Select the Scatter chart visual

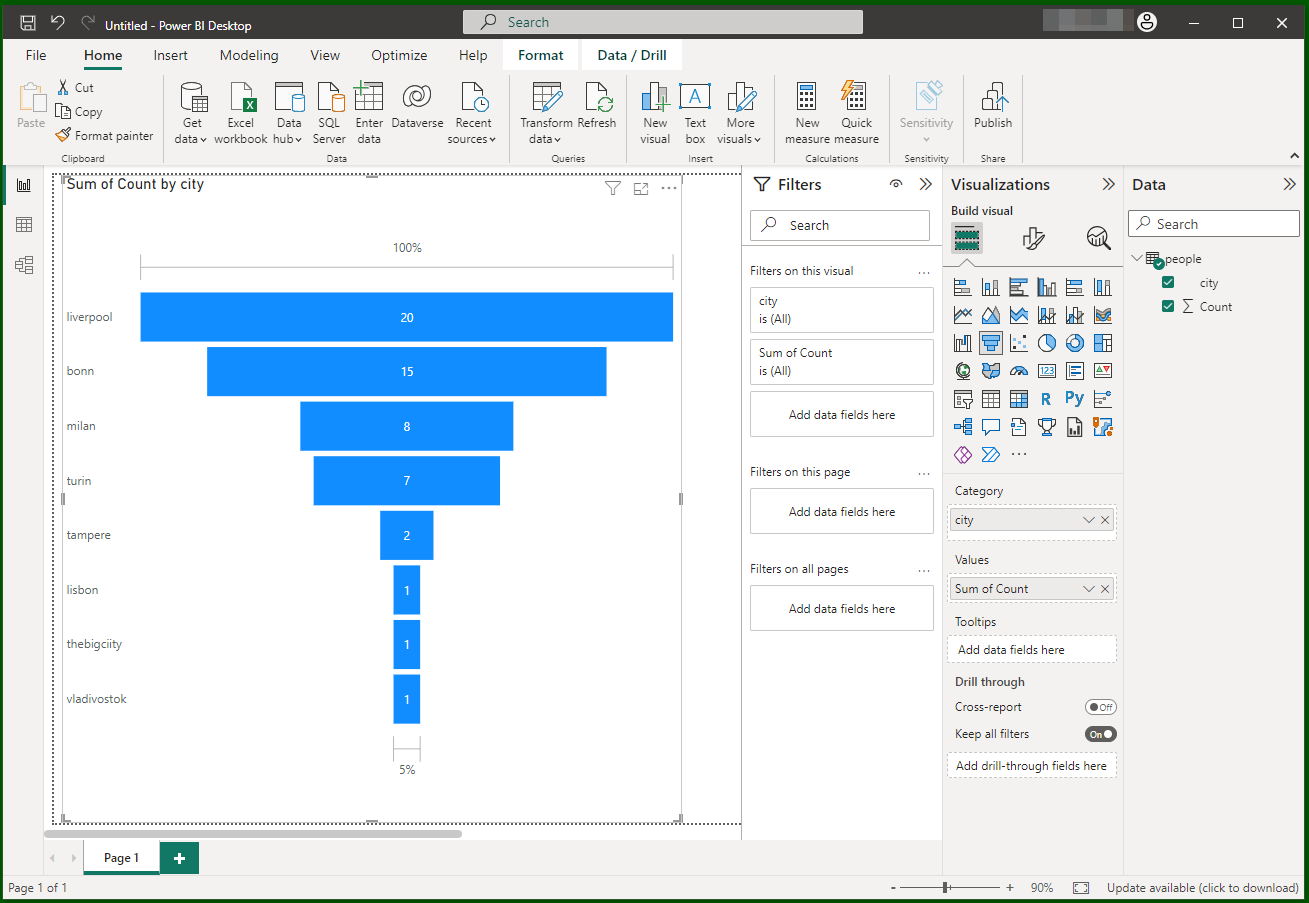click(1019, 343)
